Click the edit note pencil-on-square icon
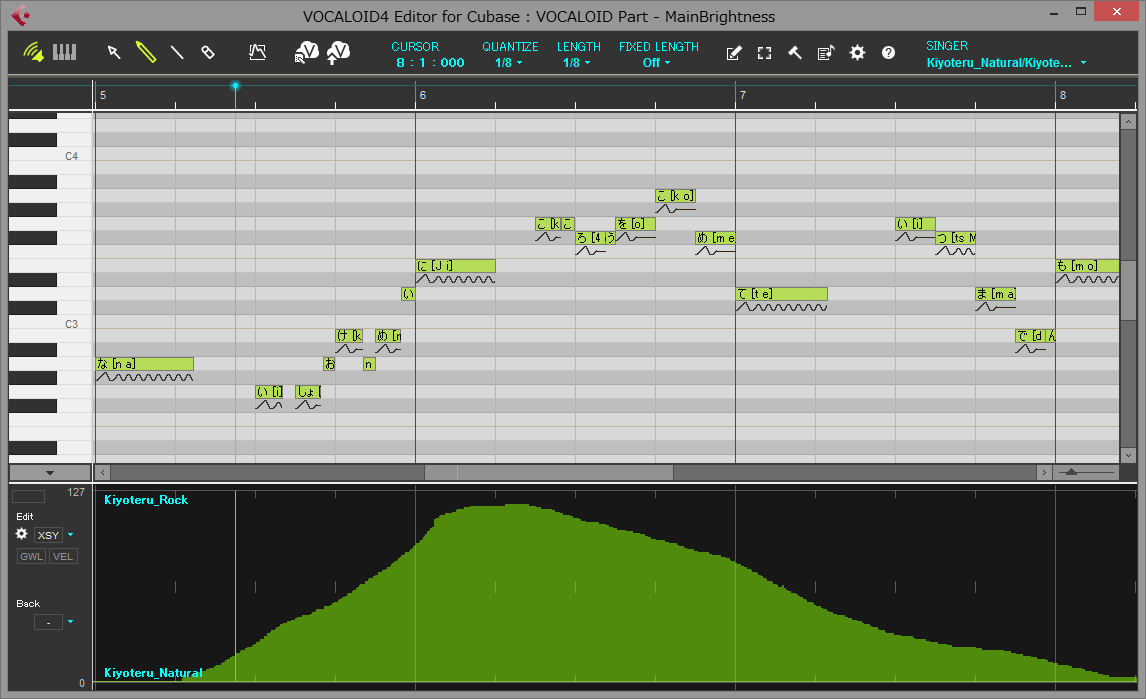 734,53
